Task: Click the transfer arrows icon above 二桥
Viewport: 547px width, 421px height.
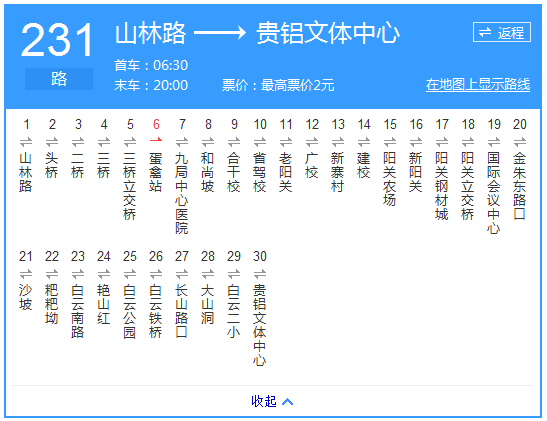Action: tap(78, 142)
